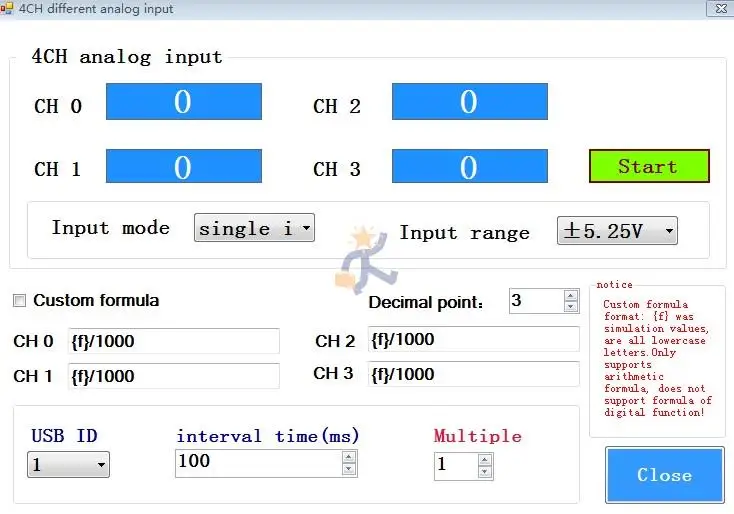Click the red 'Multiple' label
Viewport: 734px width, 514px height.
click(x=477, y=436)
